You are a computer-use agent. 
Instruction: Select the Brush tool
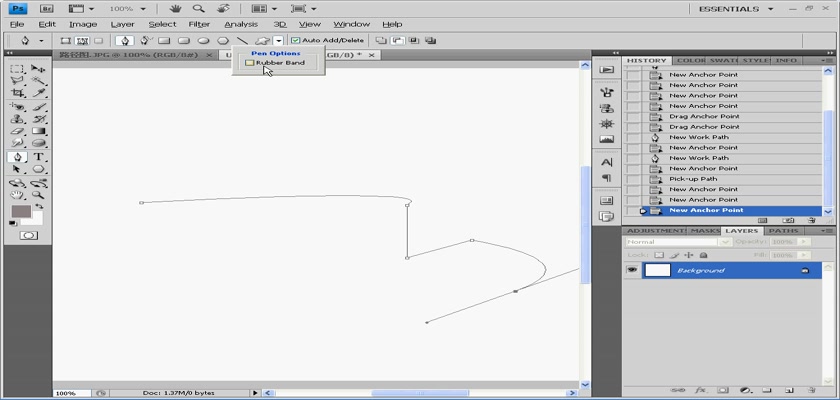pos(38,107)
